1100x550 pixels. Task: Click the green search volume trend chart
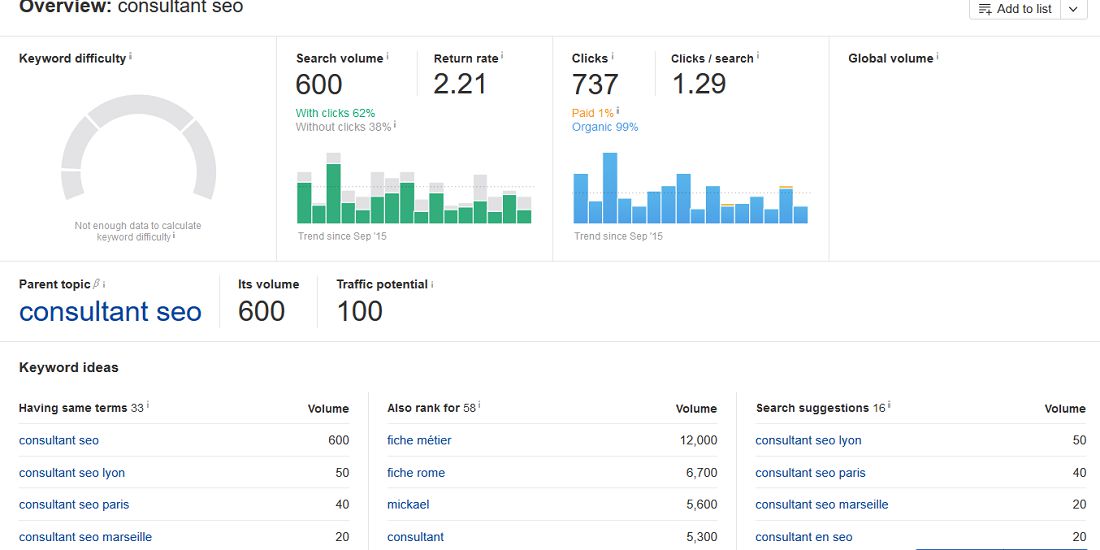tap(414, 188)
